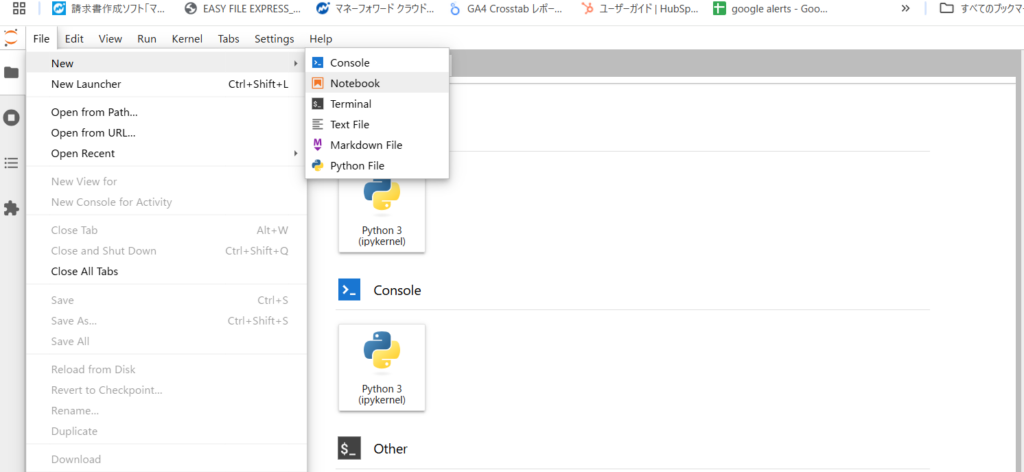Viewport: 1024px width, 472px height.
Task: Expand the Open Recent submenu
Action: 167,153
